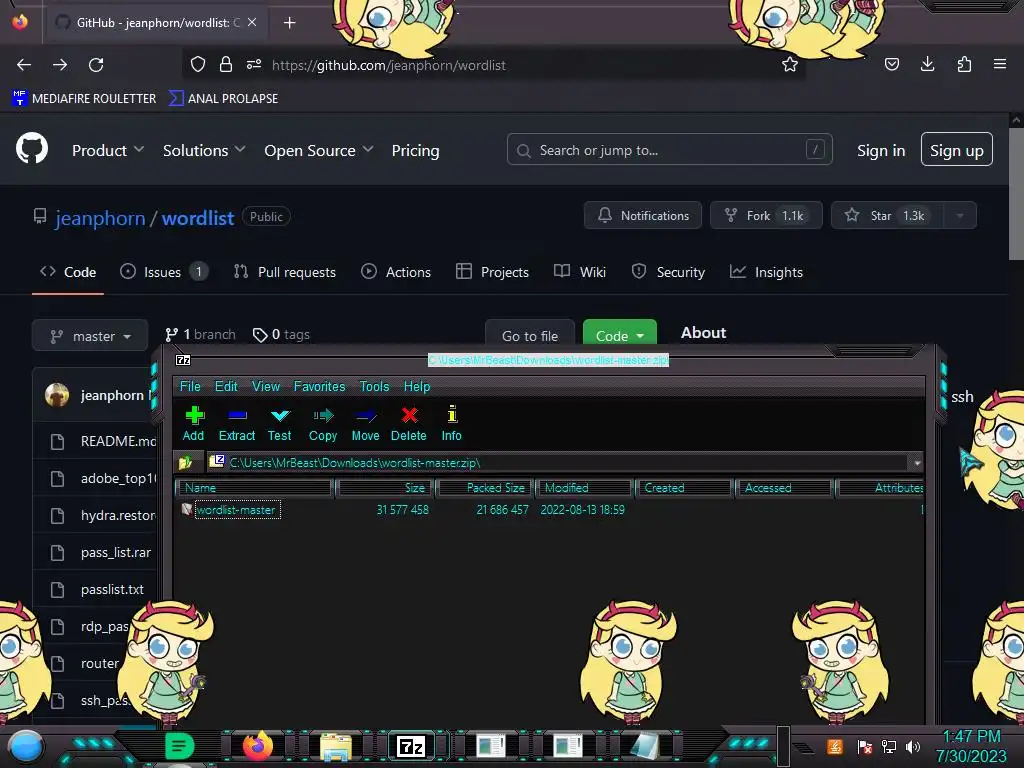Open the jeanphorn profile link

100,218
